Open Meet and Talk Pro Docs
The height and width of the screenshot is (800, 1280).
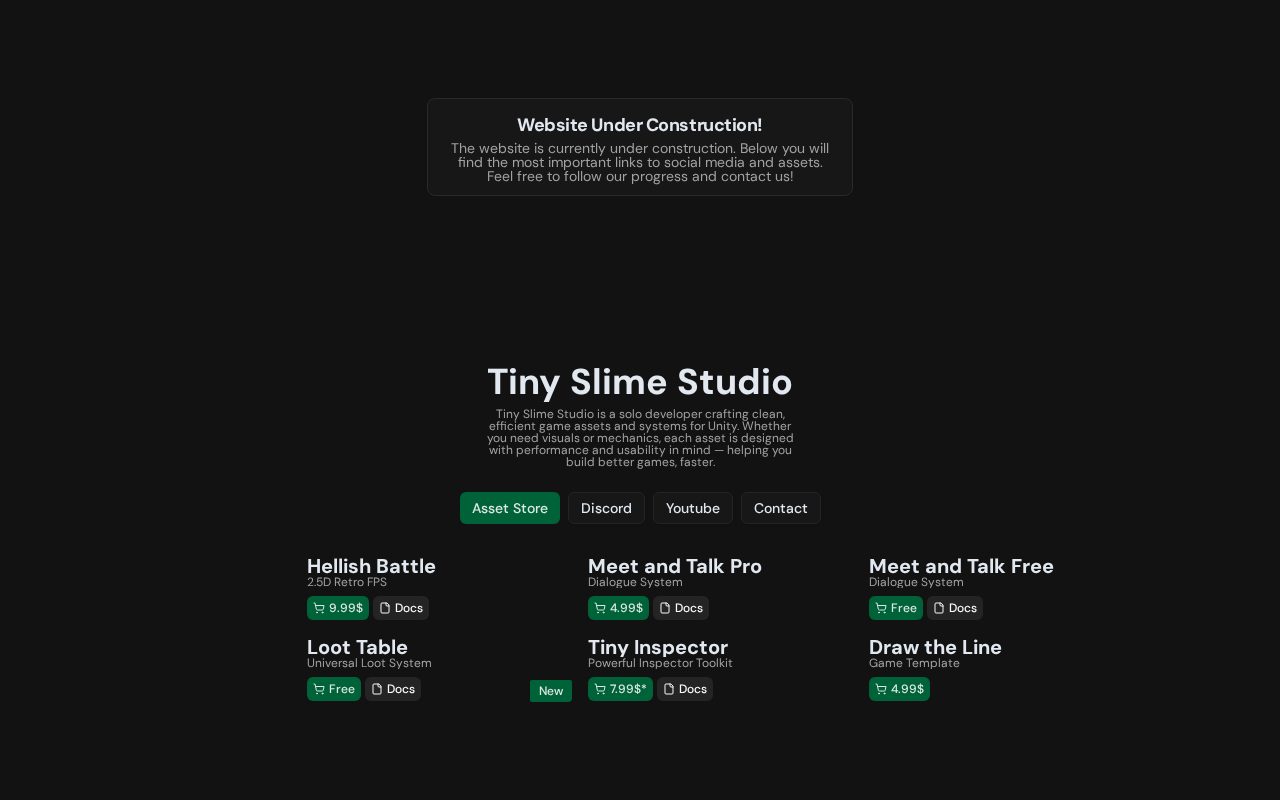(681, 608)
